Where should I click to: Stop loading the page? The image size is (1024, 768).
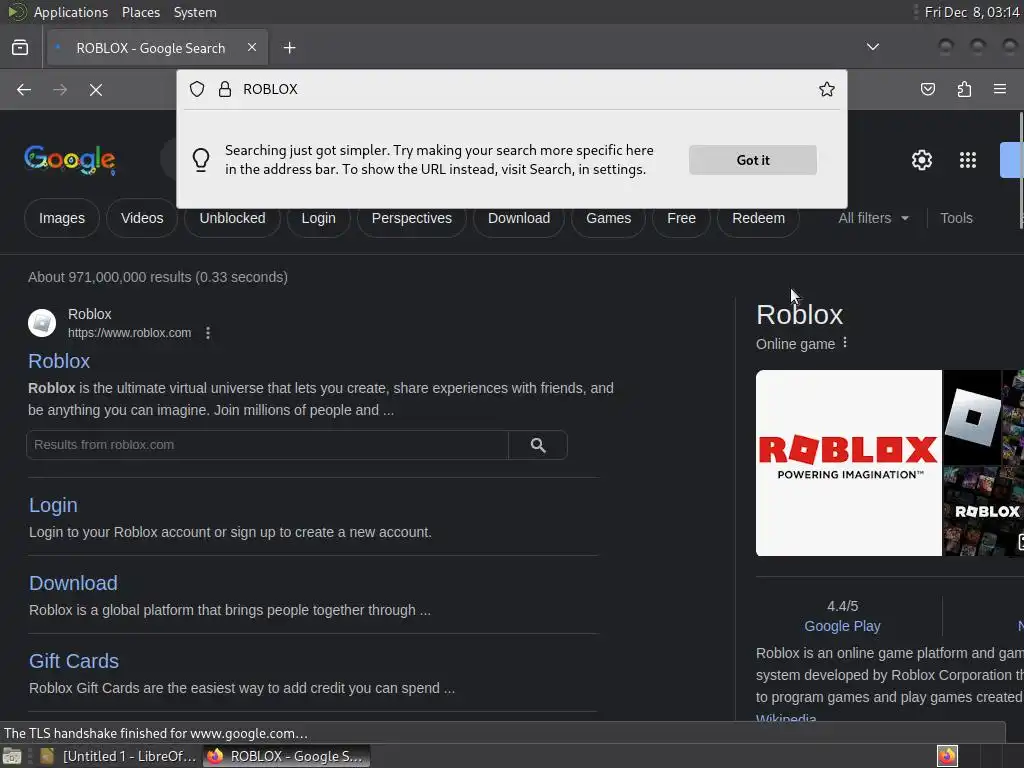[96, 89]
